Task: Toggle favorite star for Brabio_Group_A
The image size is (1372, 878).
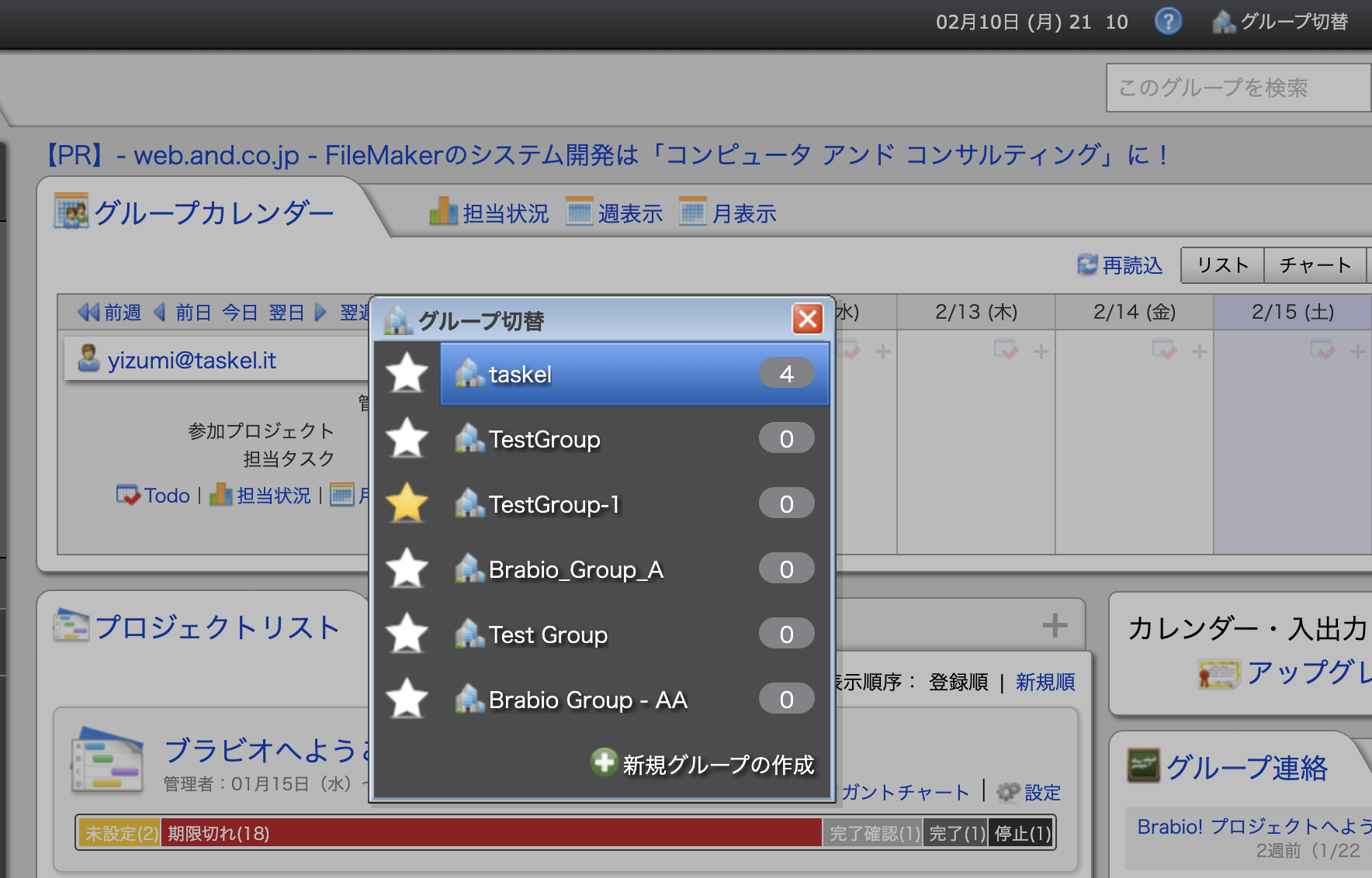Action: click(407, 569)
